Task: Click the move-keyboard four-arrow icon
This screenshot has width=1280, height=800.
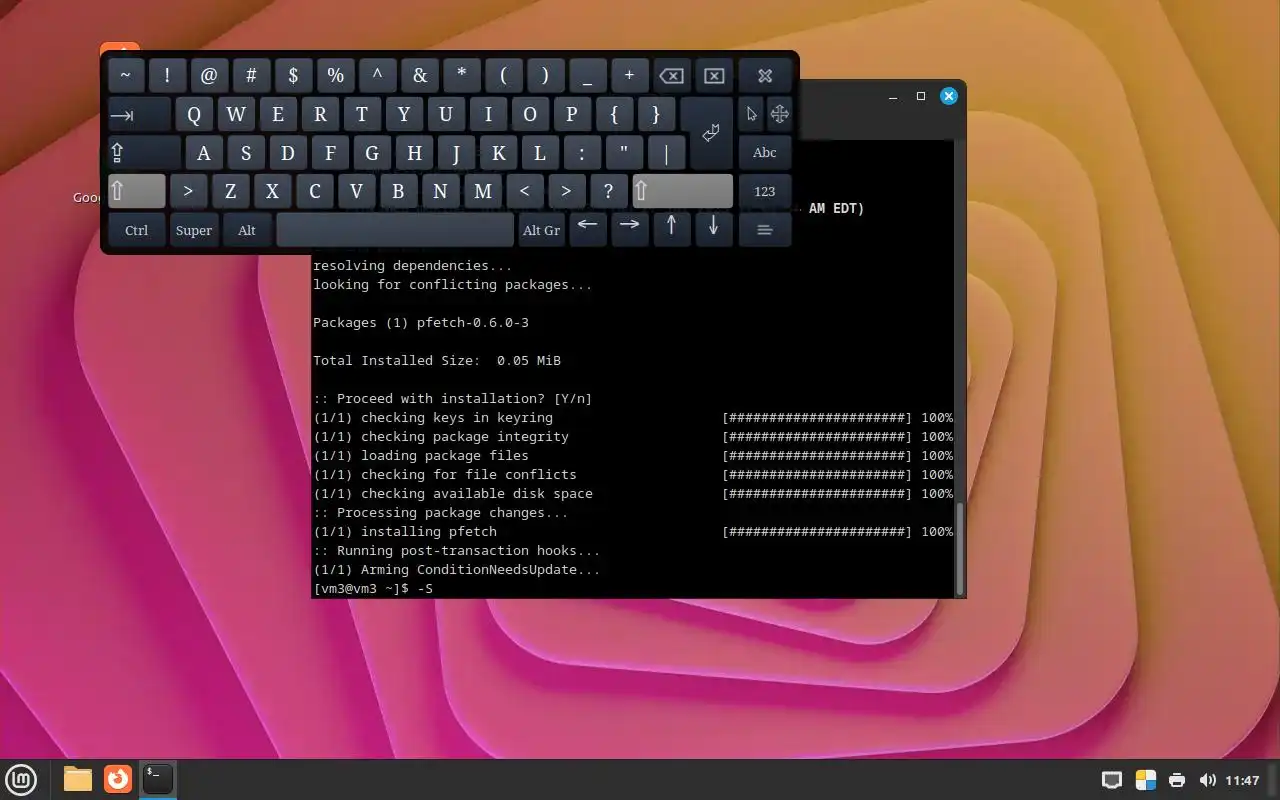Action: click(779, 114)
